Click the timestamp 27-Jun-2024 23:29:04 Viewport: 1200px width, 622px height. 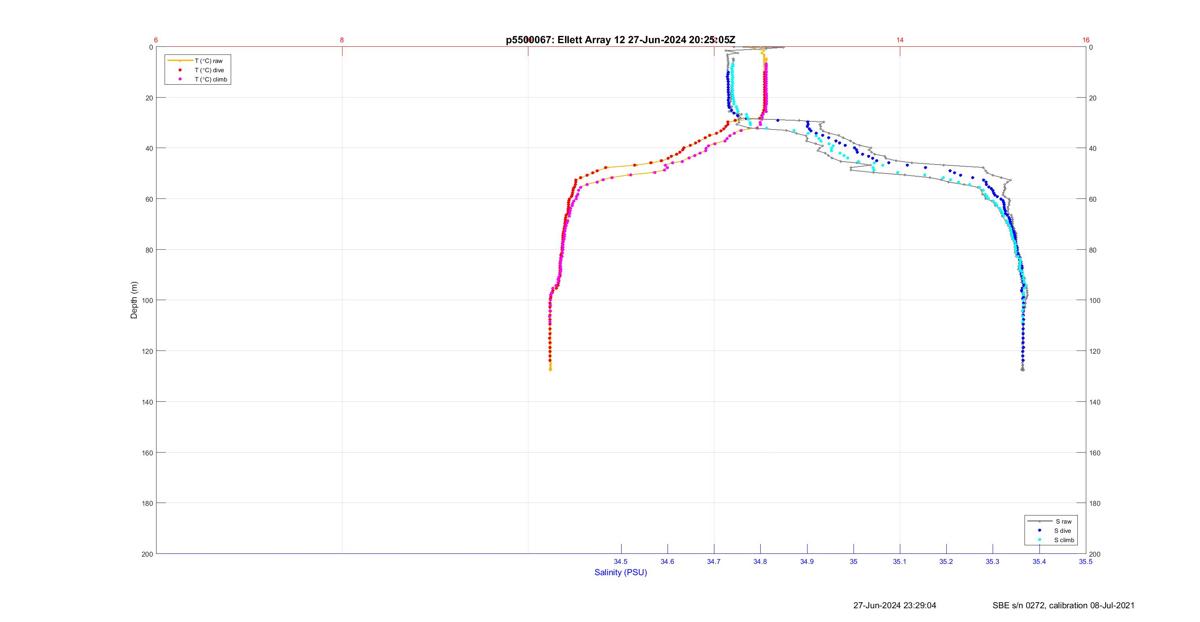click(x=895, y=605)
